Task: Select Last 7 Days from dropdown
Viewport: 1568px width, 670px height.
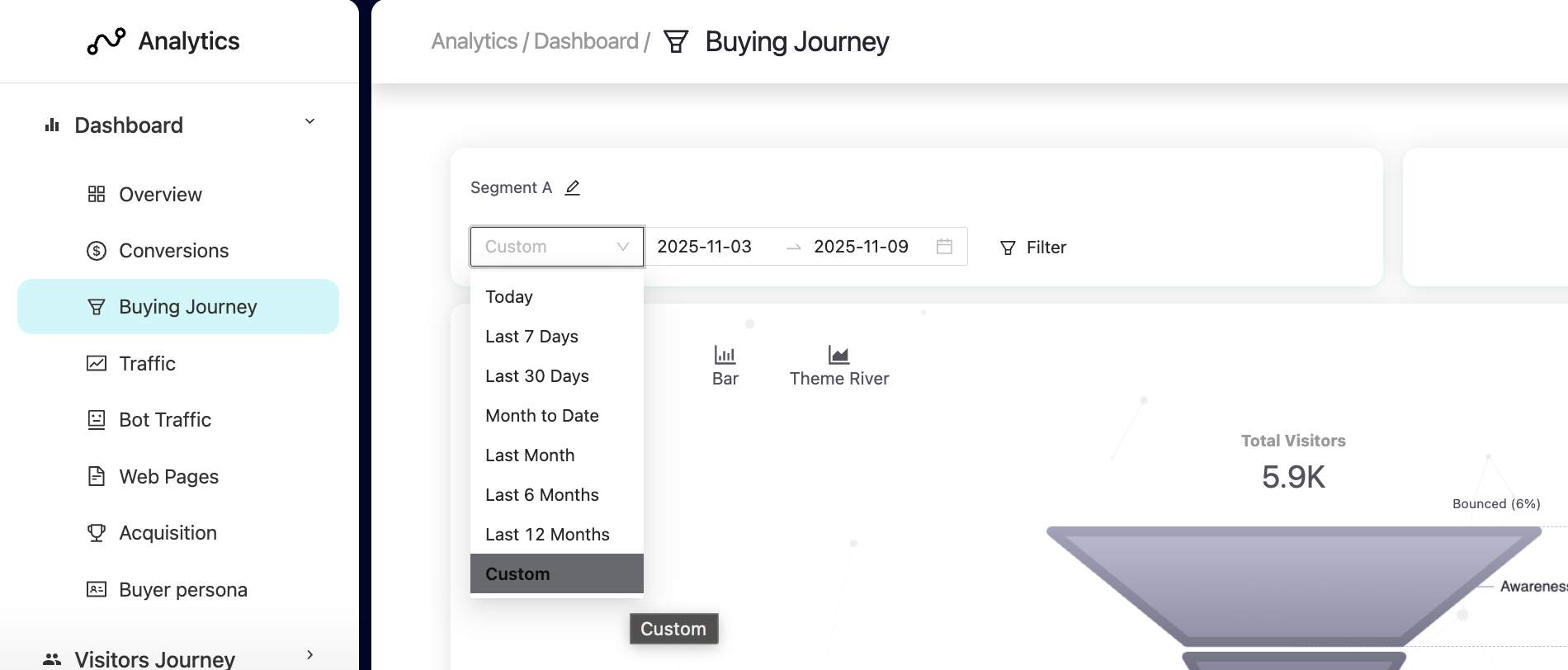Action: click(531, 337)
